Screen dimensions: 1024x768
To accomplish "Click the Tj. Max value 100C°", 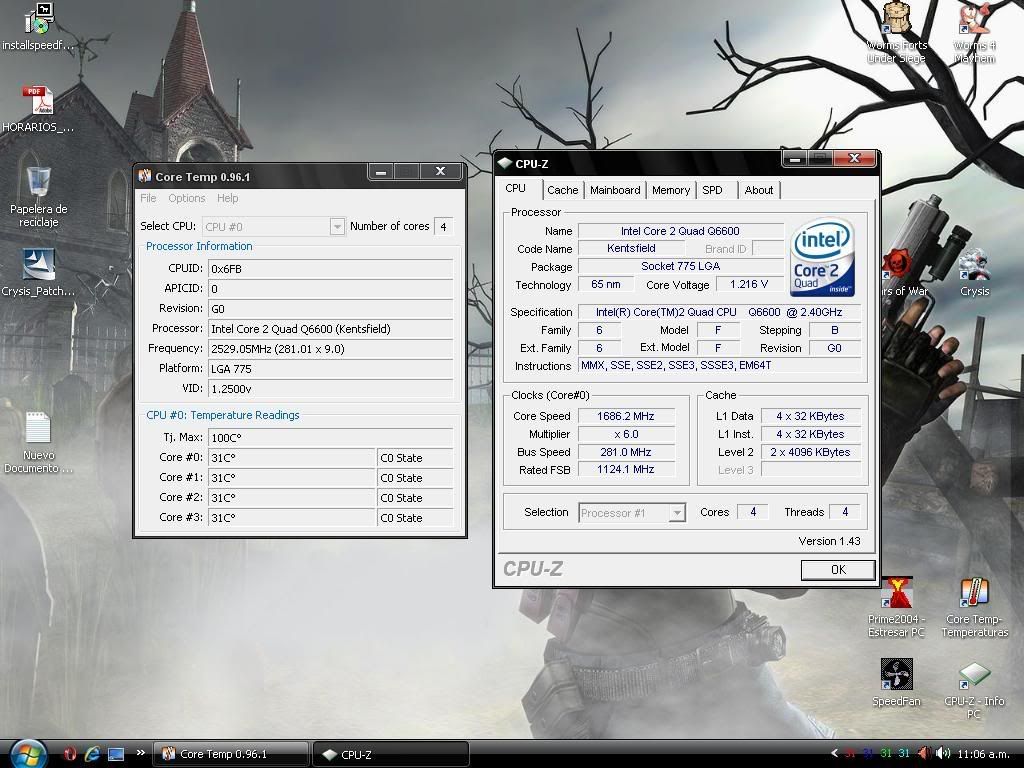I will click(330, 438).
